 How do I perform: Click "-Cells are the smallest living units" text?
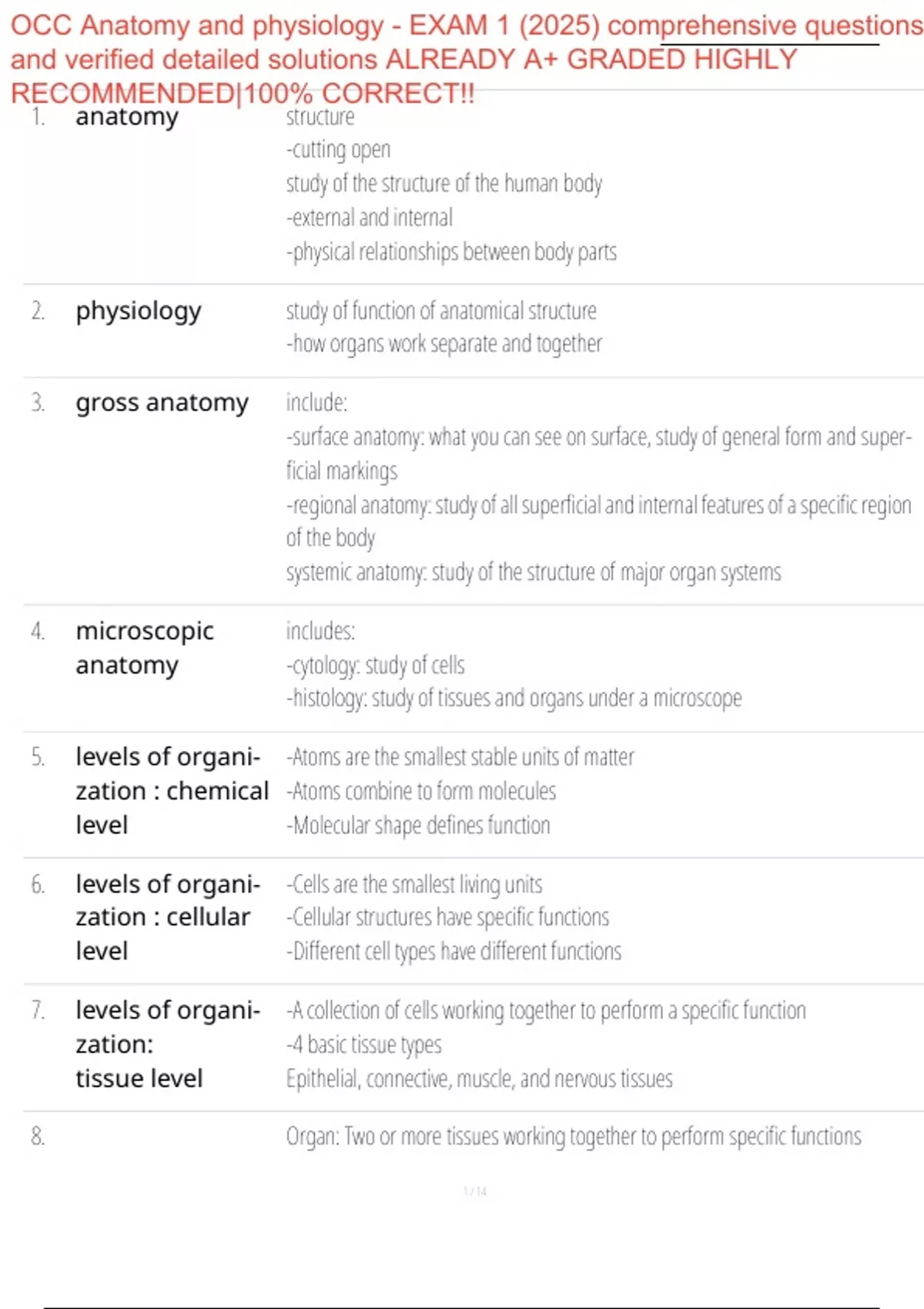point(414,885)
